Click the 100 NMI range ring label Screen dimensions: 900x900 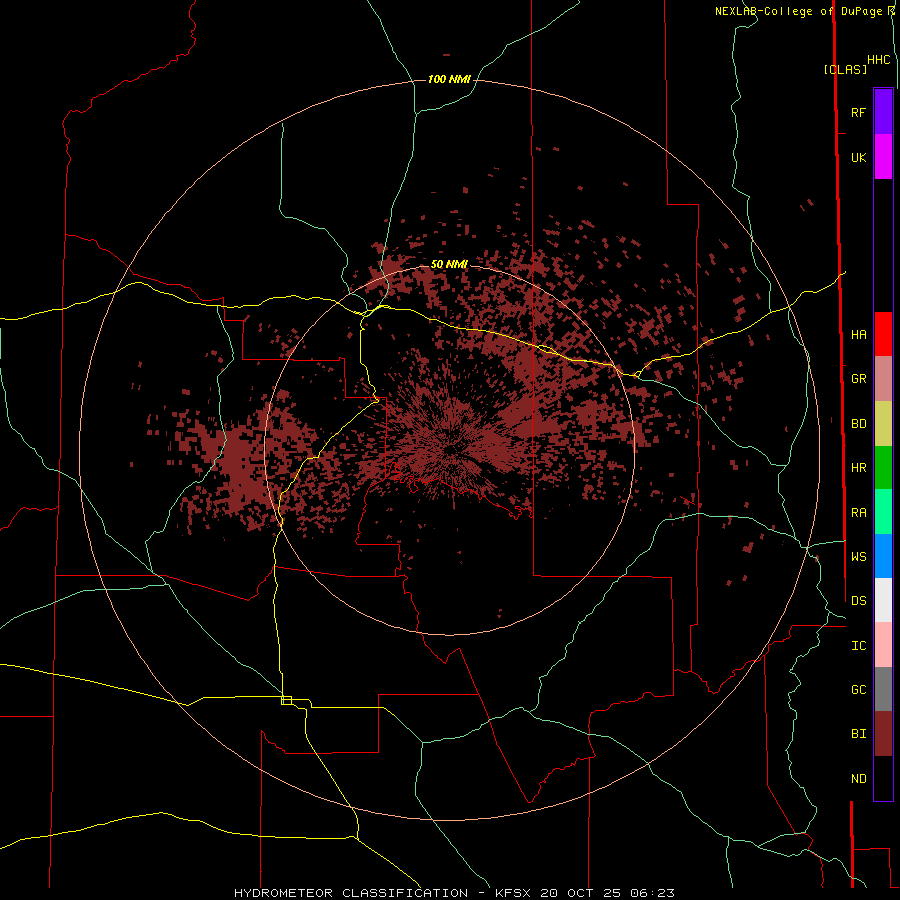coord(449,79)
